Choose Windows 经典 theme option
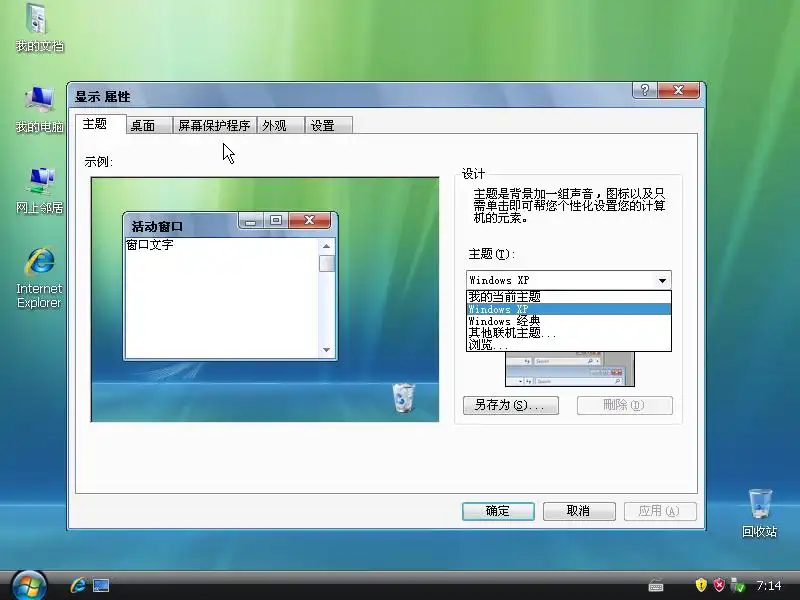 click(x=568, y=321)
